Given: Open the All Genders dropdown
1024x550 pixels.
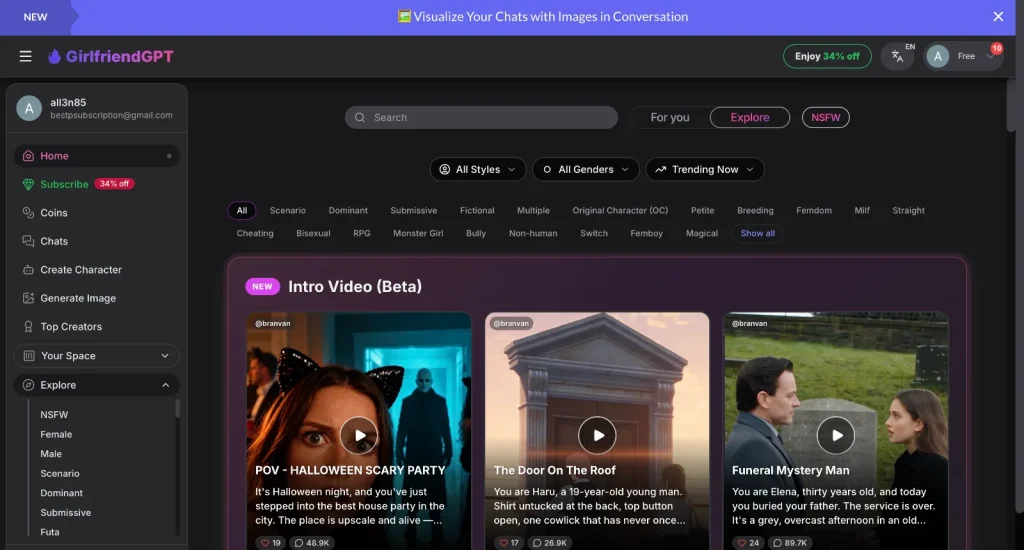Looking at the screenshot, I should click(585, 169).
